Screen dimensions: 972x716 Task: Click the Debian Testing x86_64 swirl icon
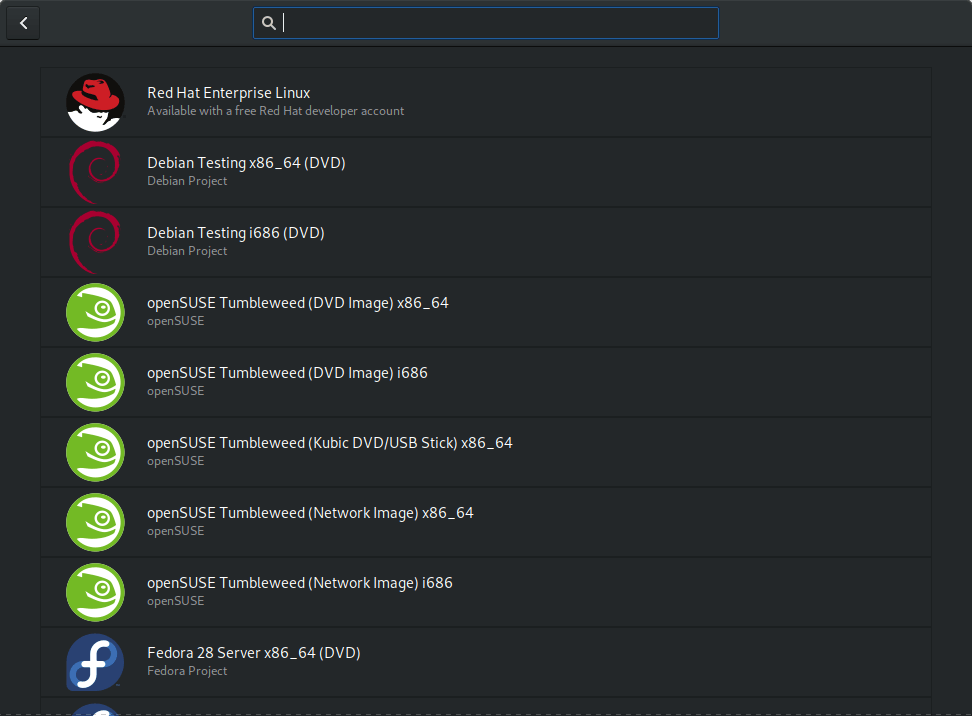click(x=95, y=172)
